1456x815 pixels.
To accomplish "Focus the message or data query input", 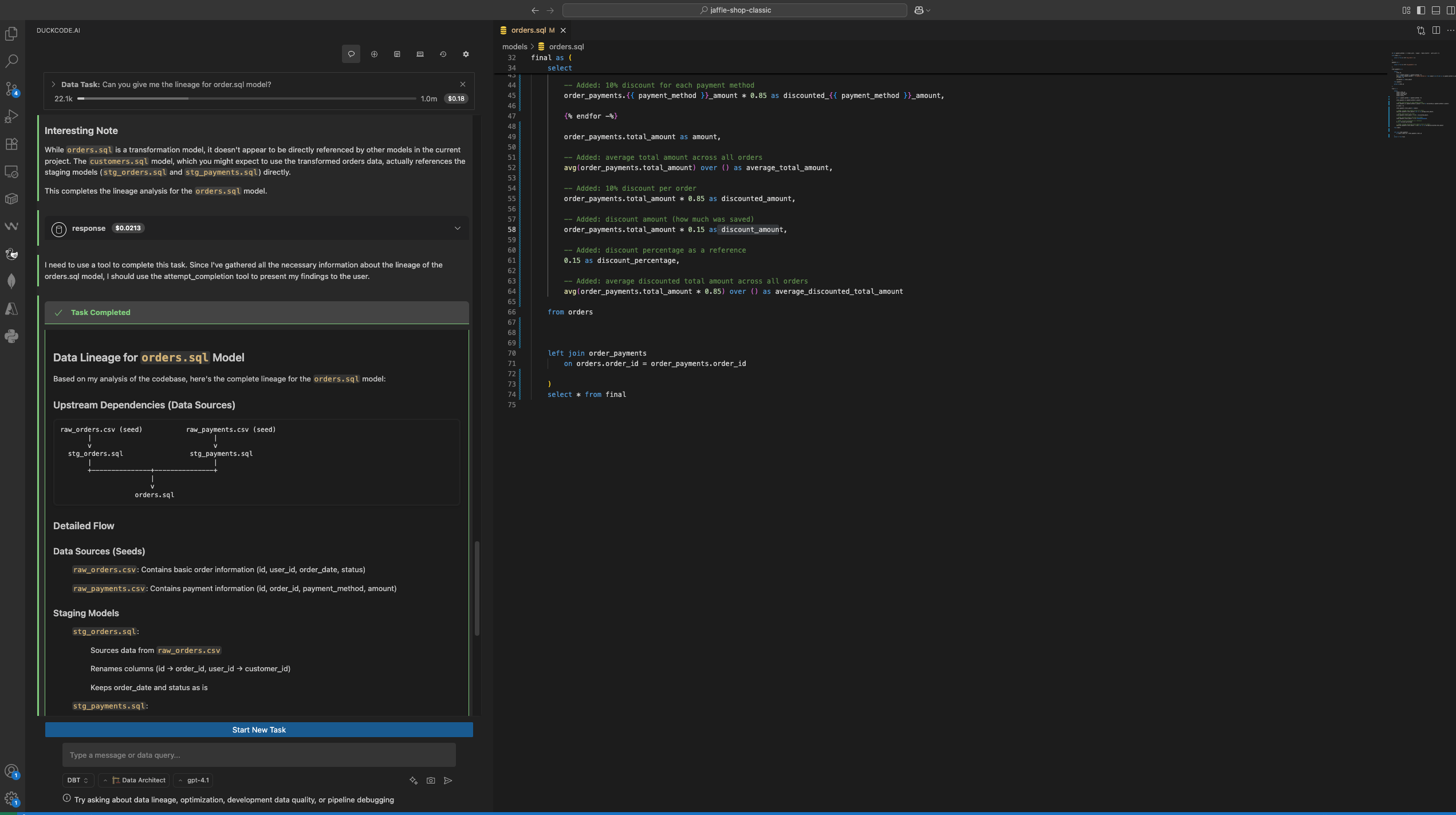I will (259, 755).
